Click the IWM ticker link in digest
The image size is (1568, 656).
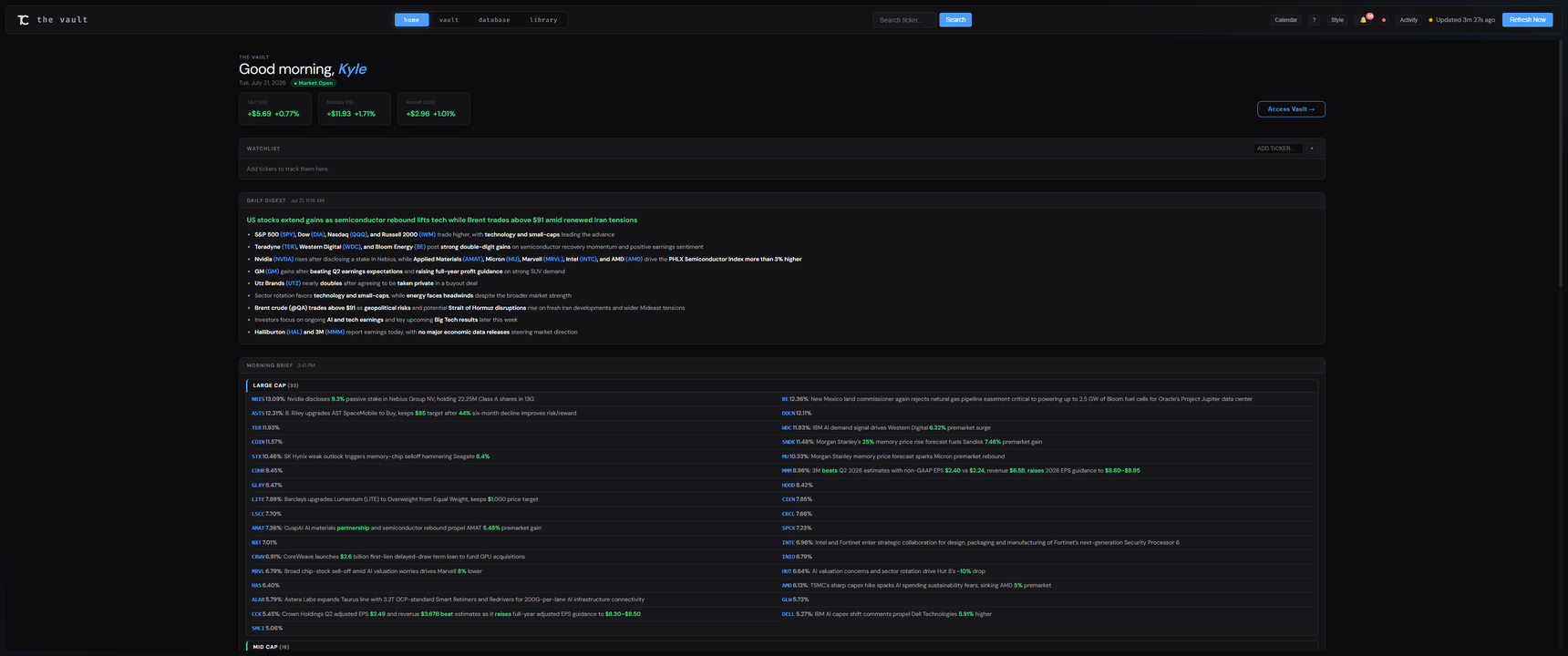point(427,235)
